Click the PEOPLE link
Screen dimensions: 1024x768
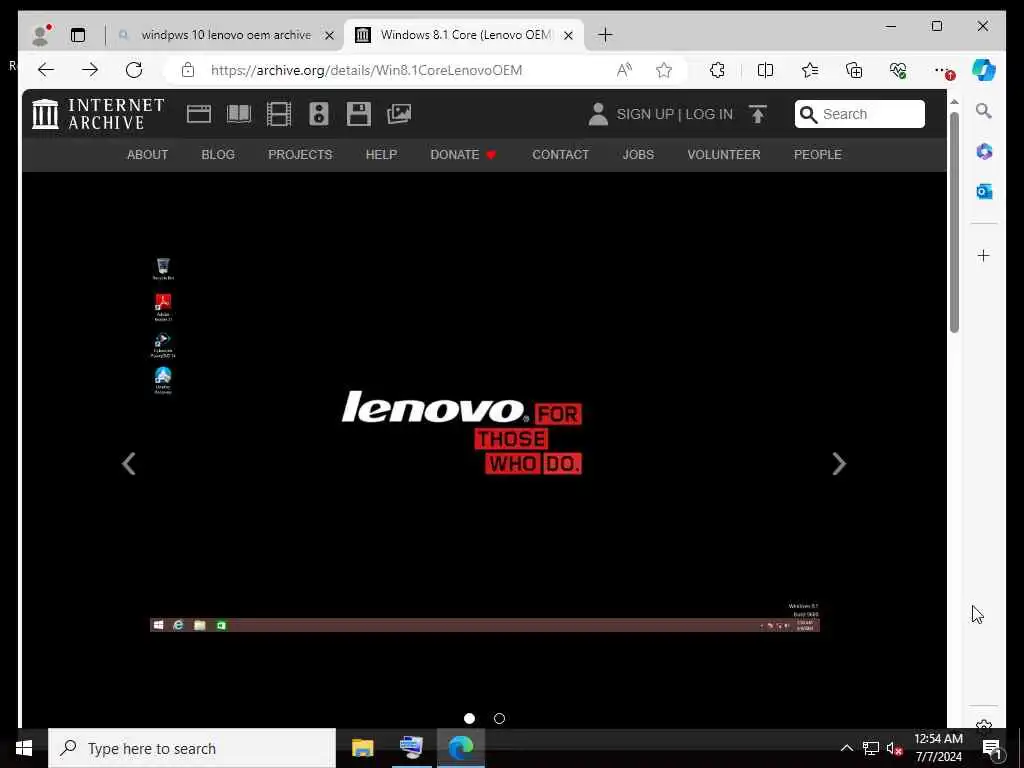[818, 155]
